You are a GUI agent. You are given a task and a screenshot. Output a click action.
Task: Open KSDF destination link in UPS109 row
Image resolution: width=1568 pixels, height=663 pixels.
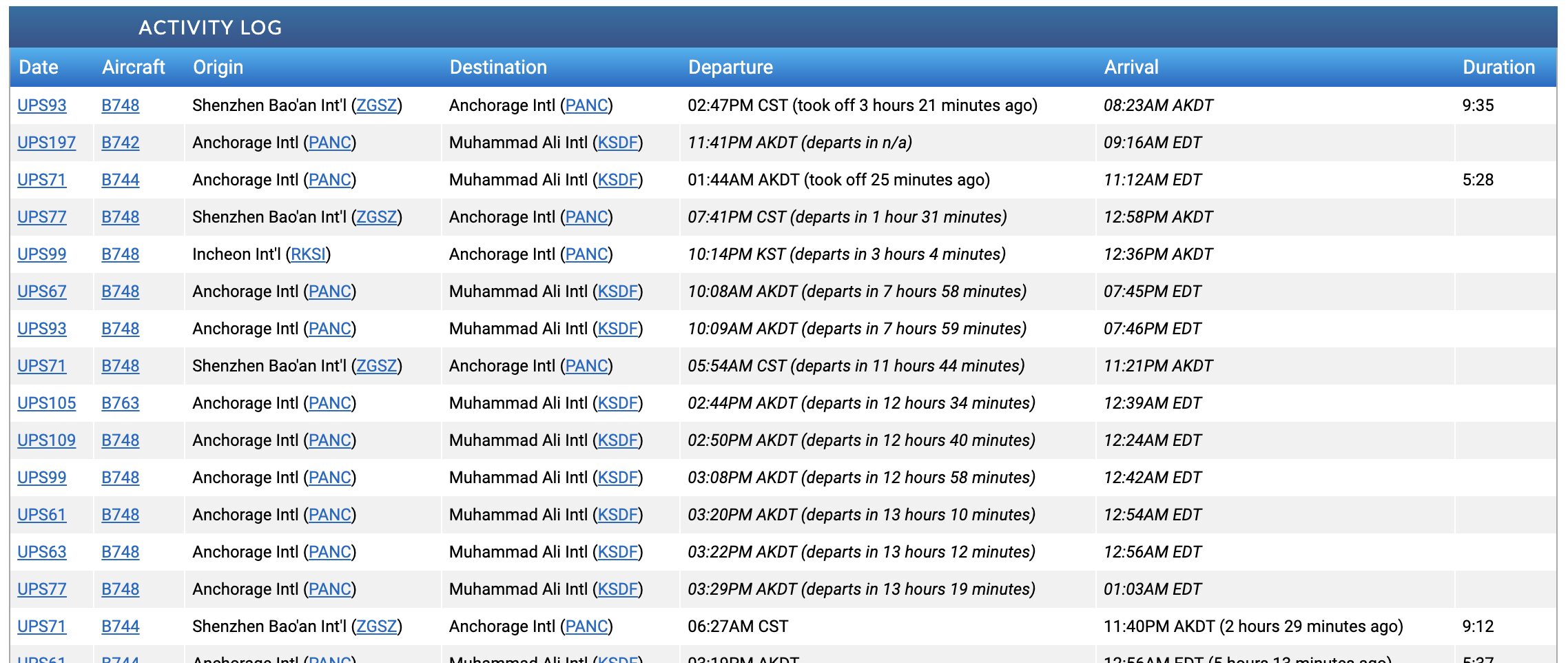coord(618,440)
